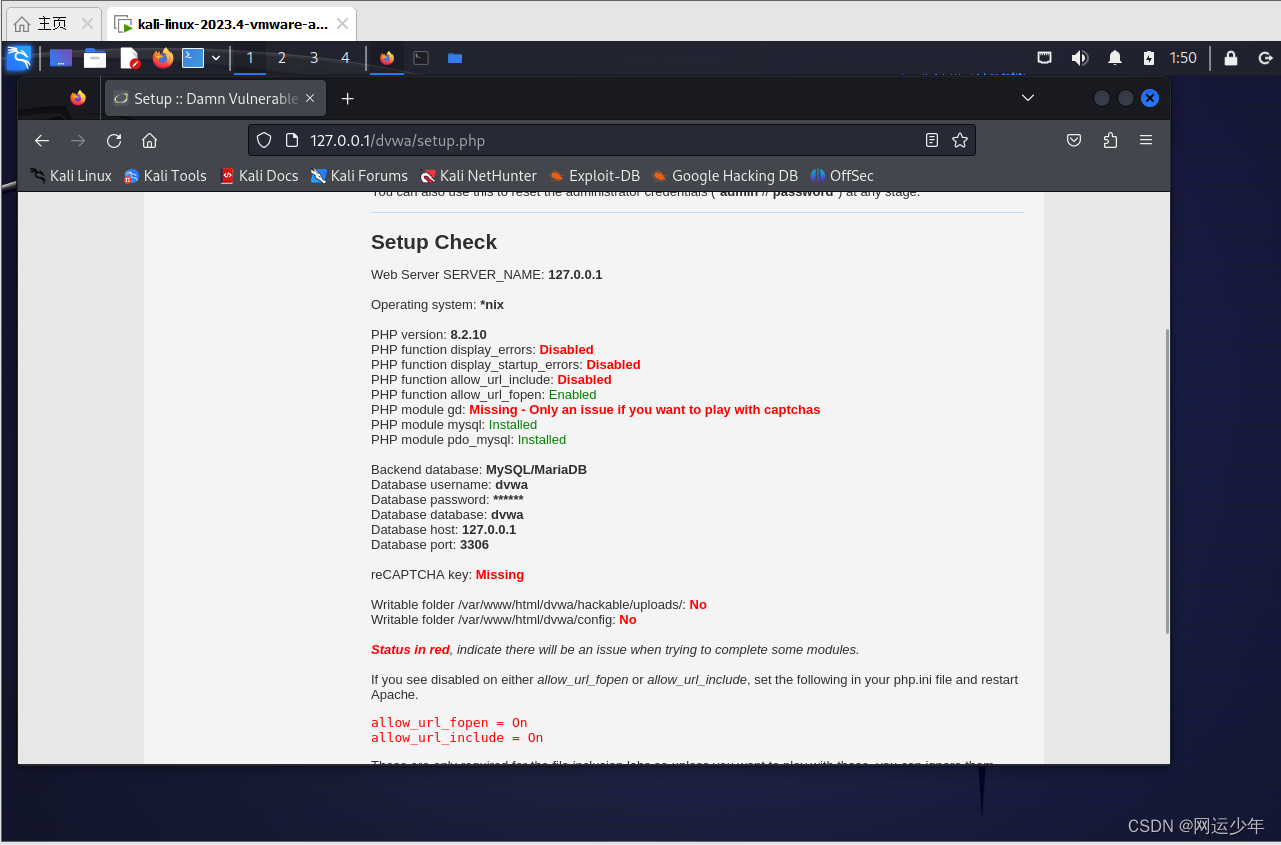Click the Setup Check heading
1281x845 pixels.
(x=434, y=242)
